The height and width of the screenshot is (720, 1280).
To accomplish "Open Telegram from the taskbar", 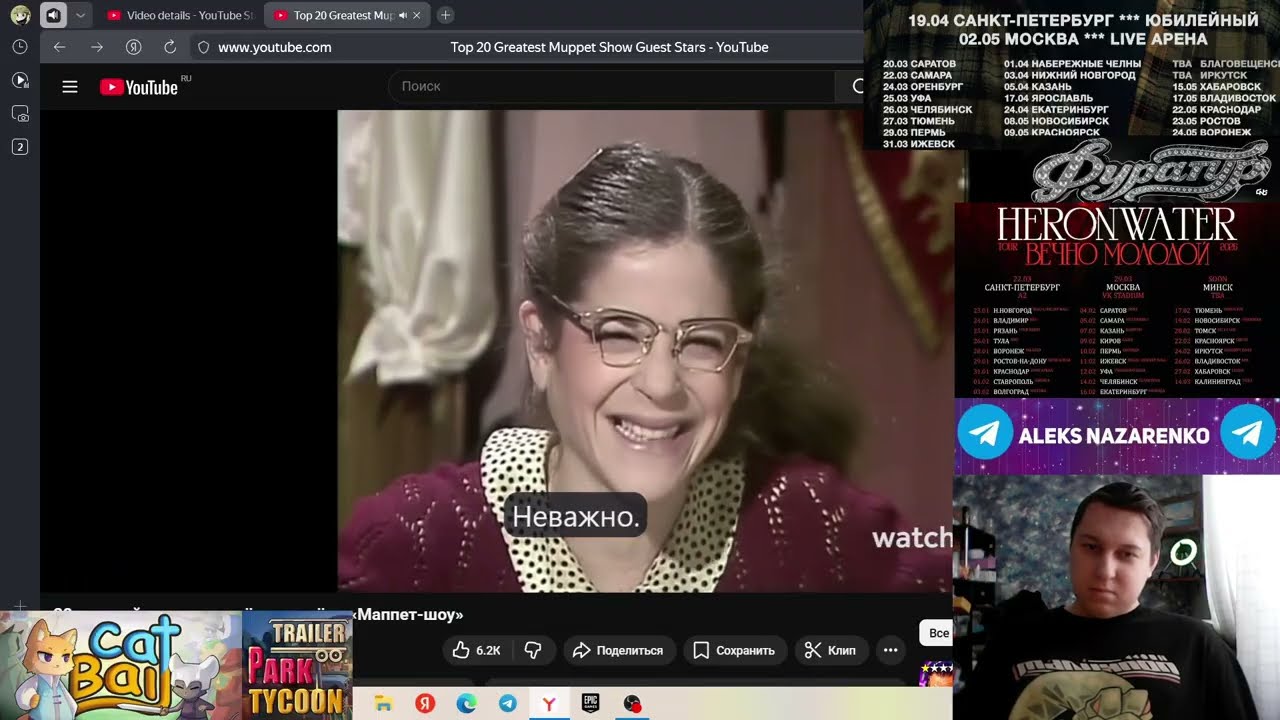I will click(x=508, y=704).
